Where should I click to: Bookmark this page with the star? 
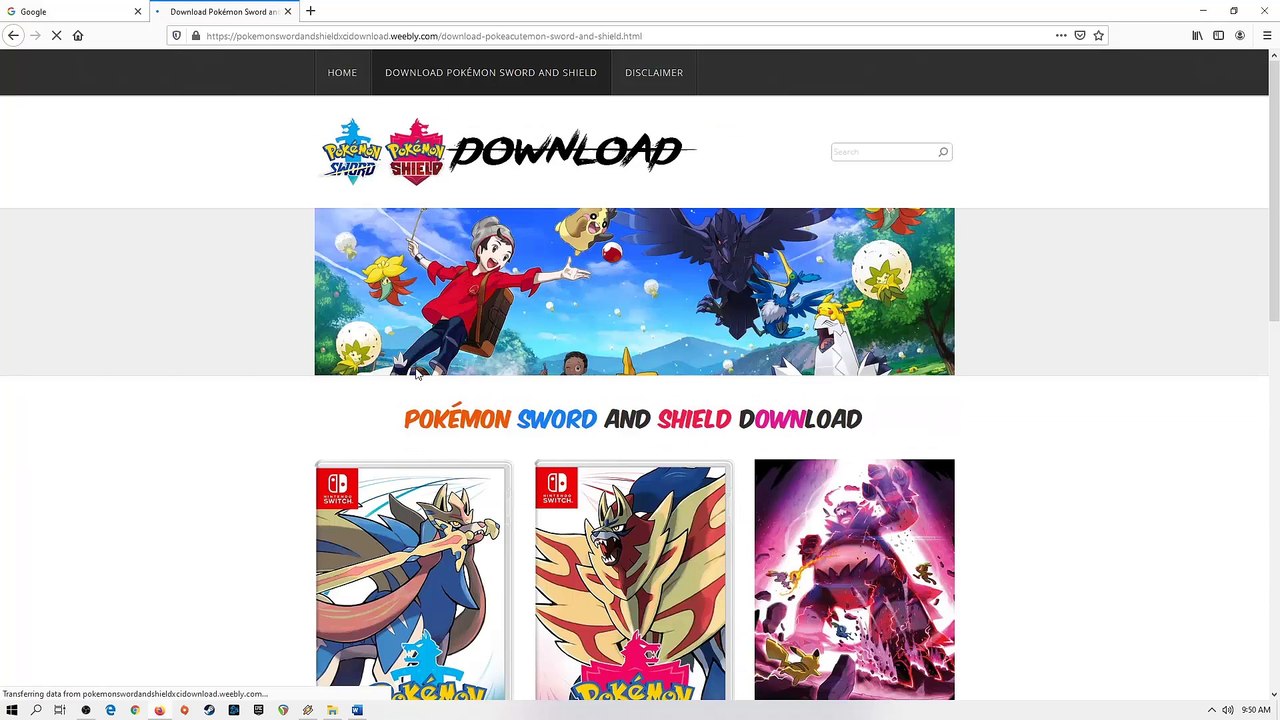(x=1098, y=36)
